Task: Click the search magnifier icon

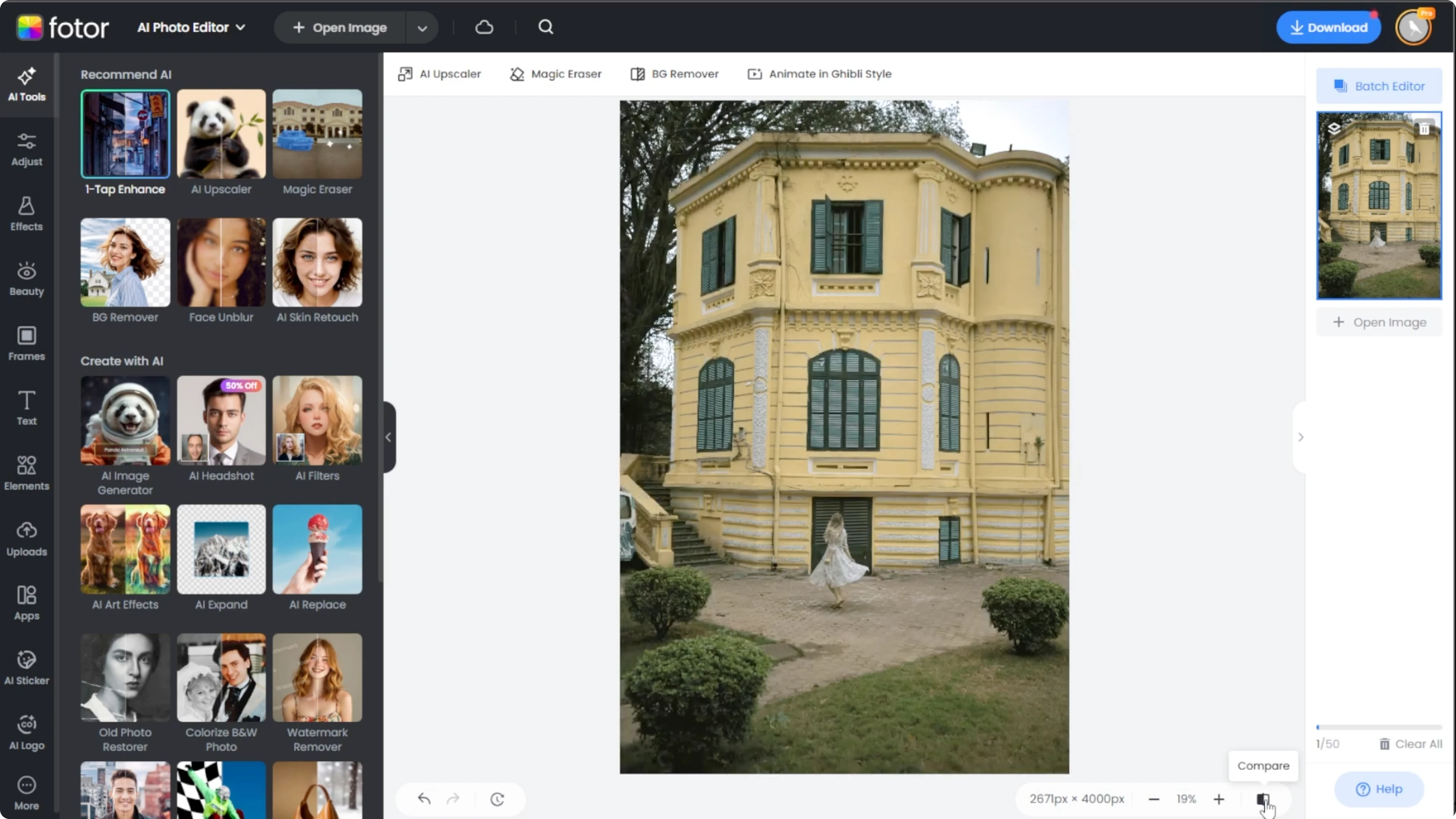Action: click(x=546, y=27)
